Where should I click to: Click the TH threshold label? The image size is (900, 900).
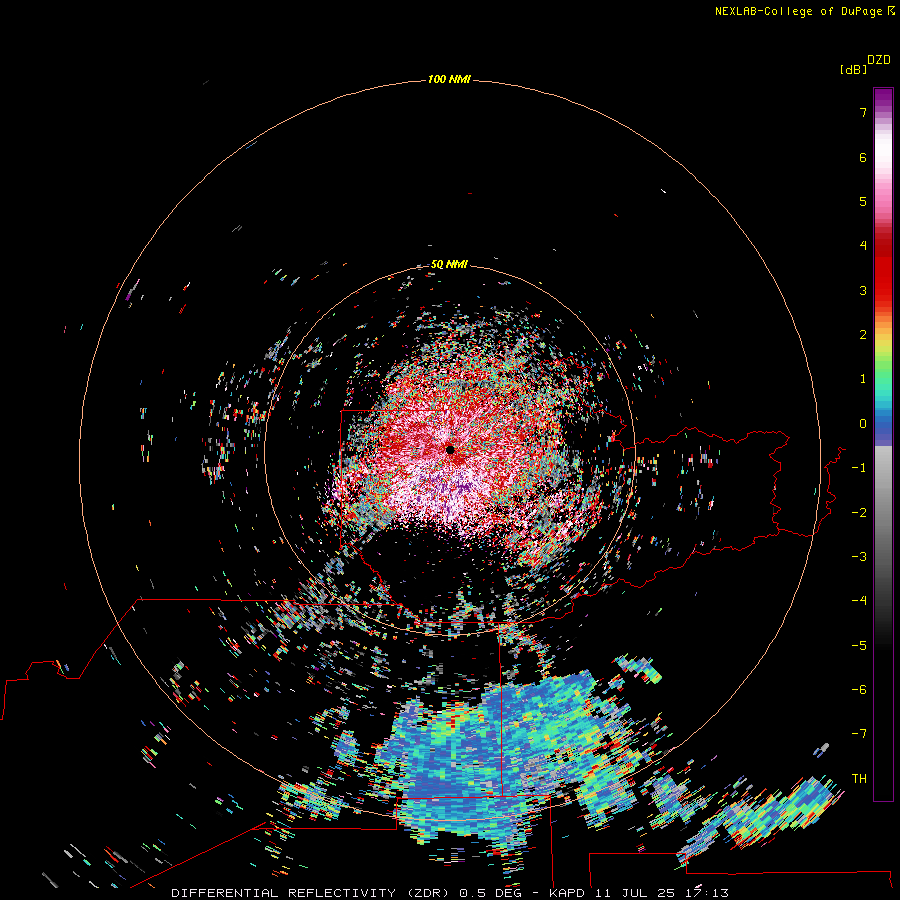pyautogui.click(x=859, y=779)
